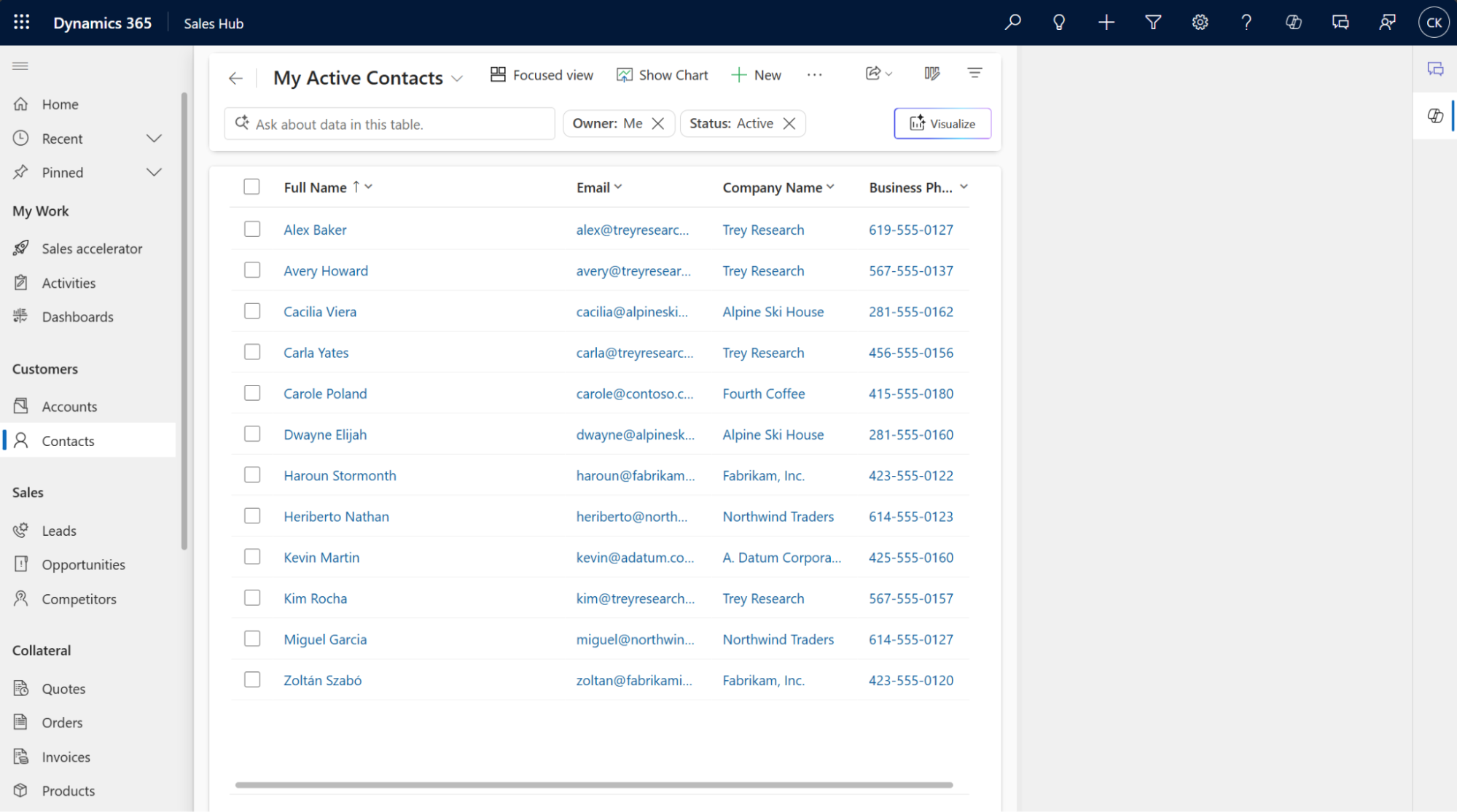This screenshot has height=812, width=1457.
Task: Click the more commands ellipsis
Action: [x=814, y=75]
